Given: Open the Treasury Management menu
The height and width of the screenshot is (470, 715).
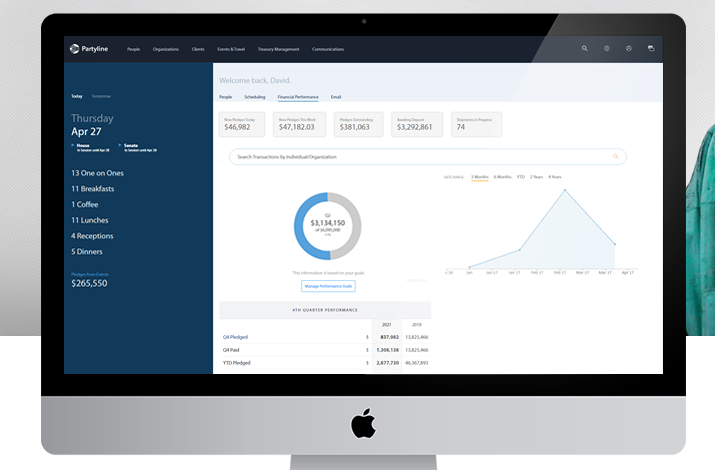Looking at the screenshot, I should coord(278,49).
